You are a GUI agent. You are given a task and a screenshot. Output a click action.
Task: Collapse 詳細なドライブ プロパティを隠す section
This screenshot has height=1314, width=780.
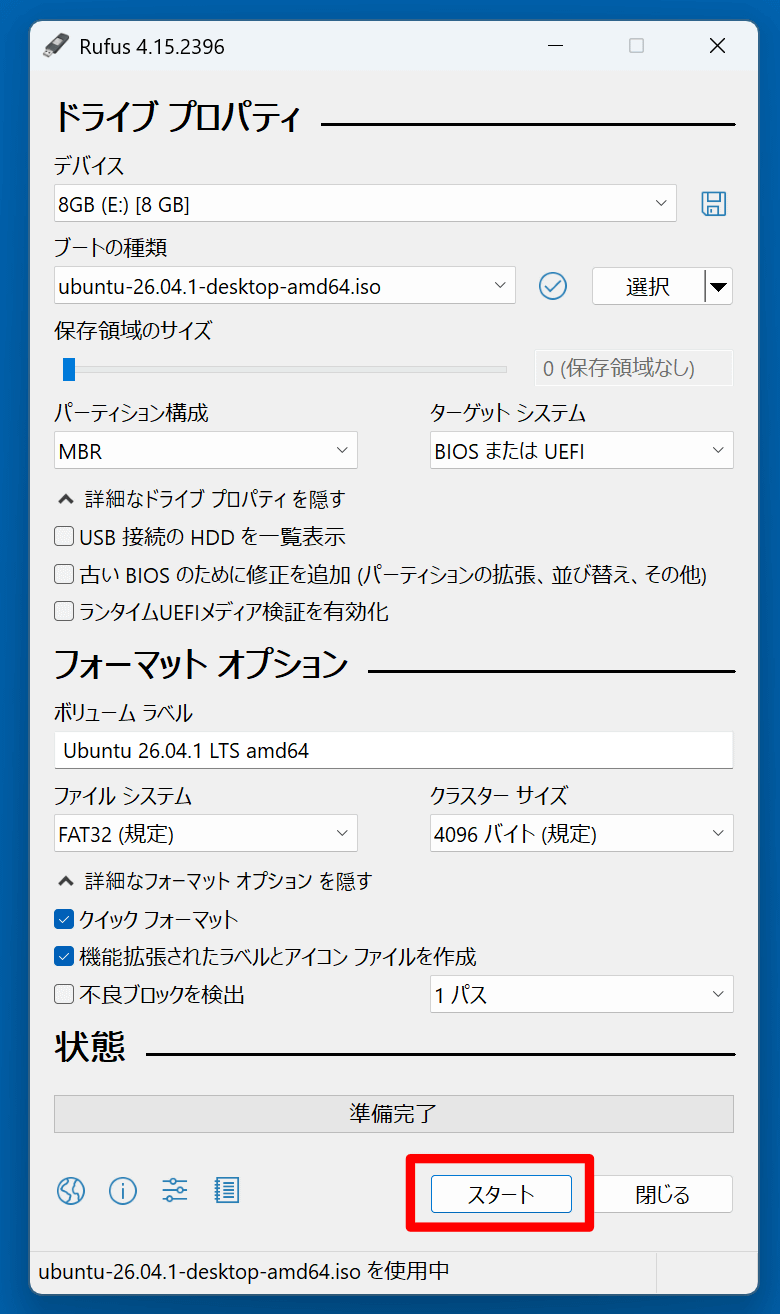202,499
